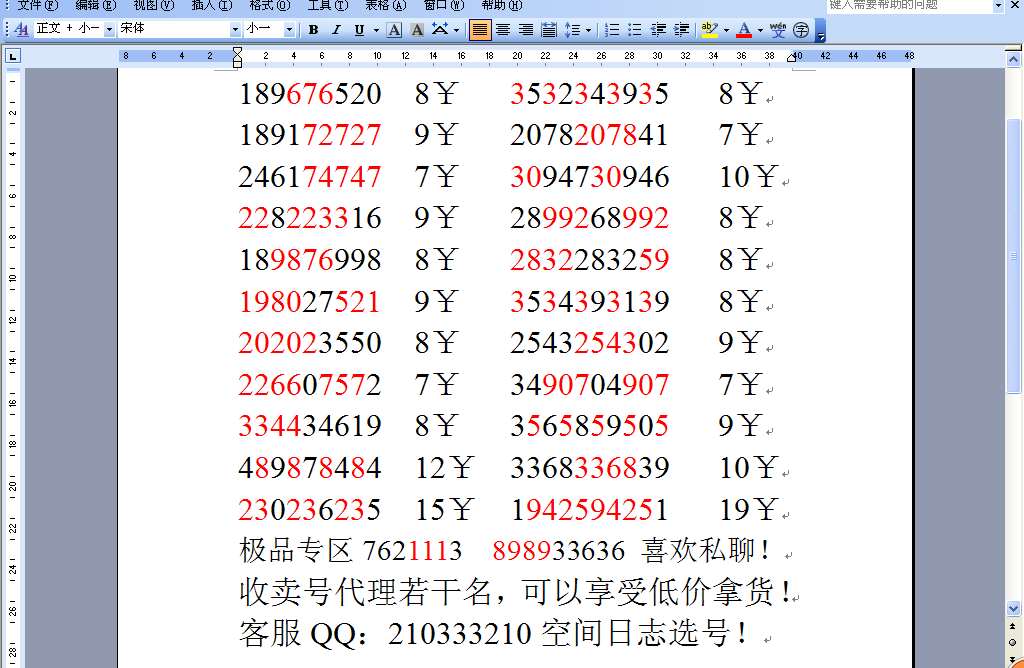The width and height of the screenshot is (1024, 668).
Task: Toggle Bullets list
Action: [x=635, y=29]
